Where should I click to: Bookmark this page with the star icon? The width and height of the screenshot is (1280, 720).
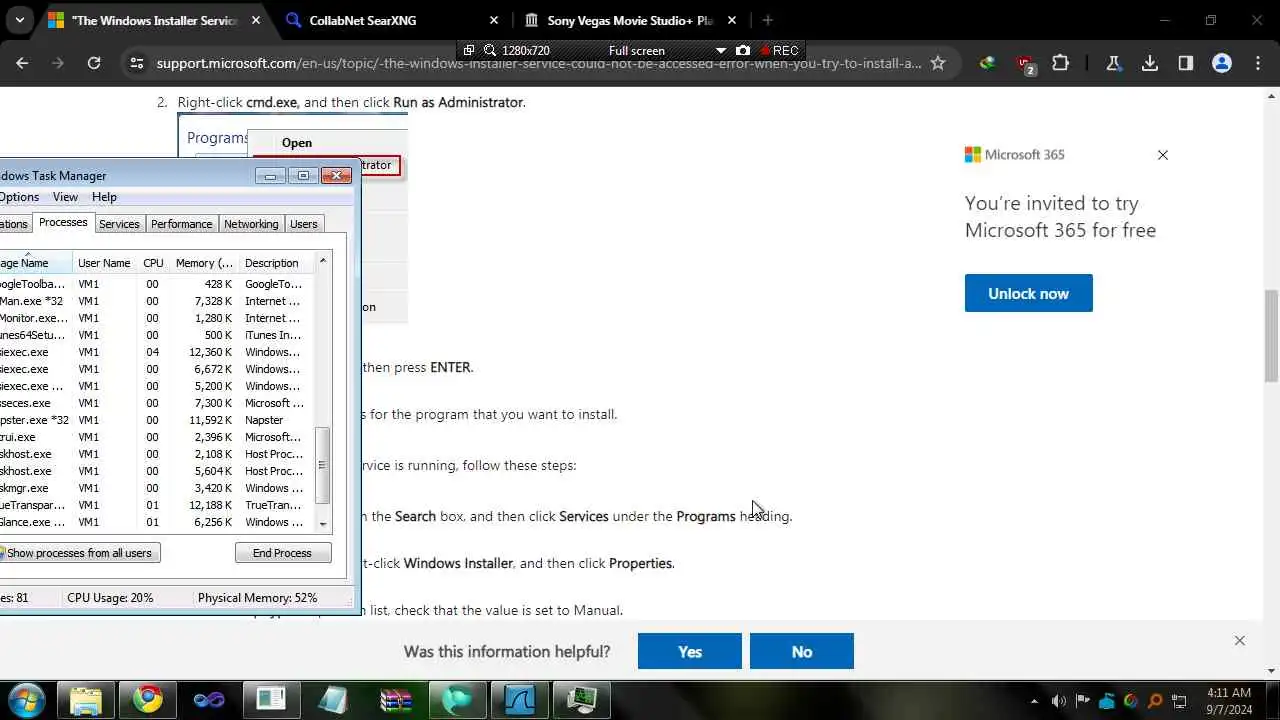(938, 63)
